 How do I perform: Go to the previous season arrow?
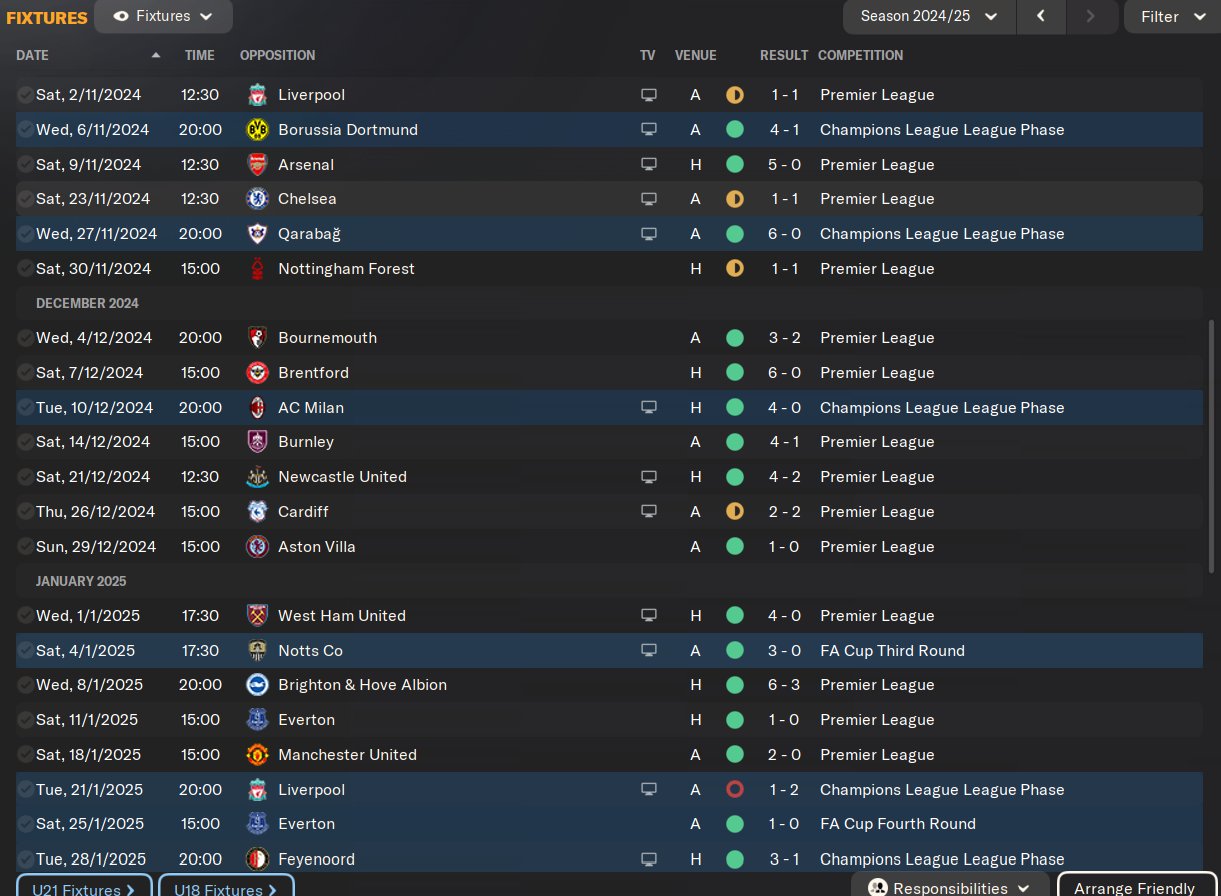tap(1042, 17)
